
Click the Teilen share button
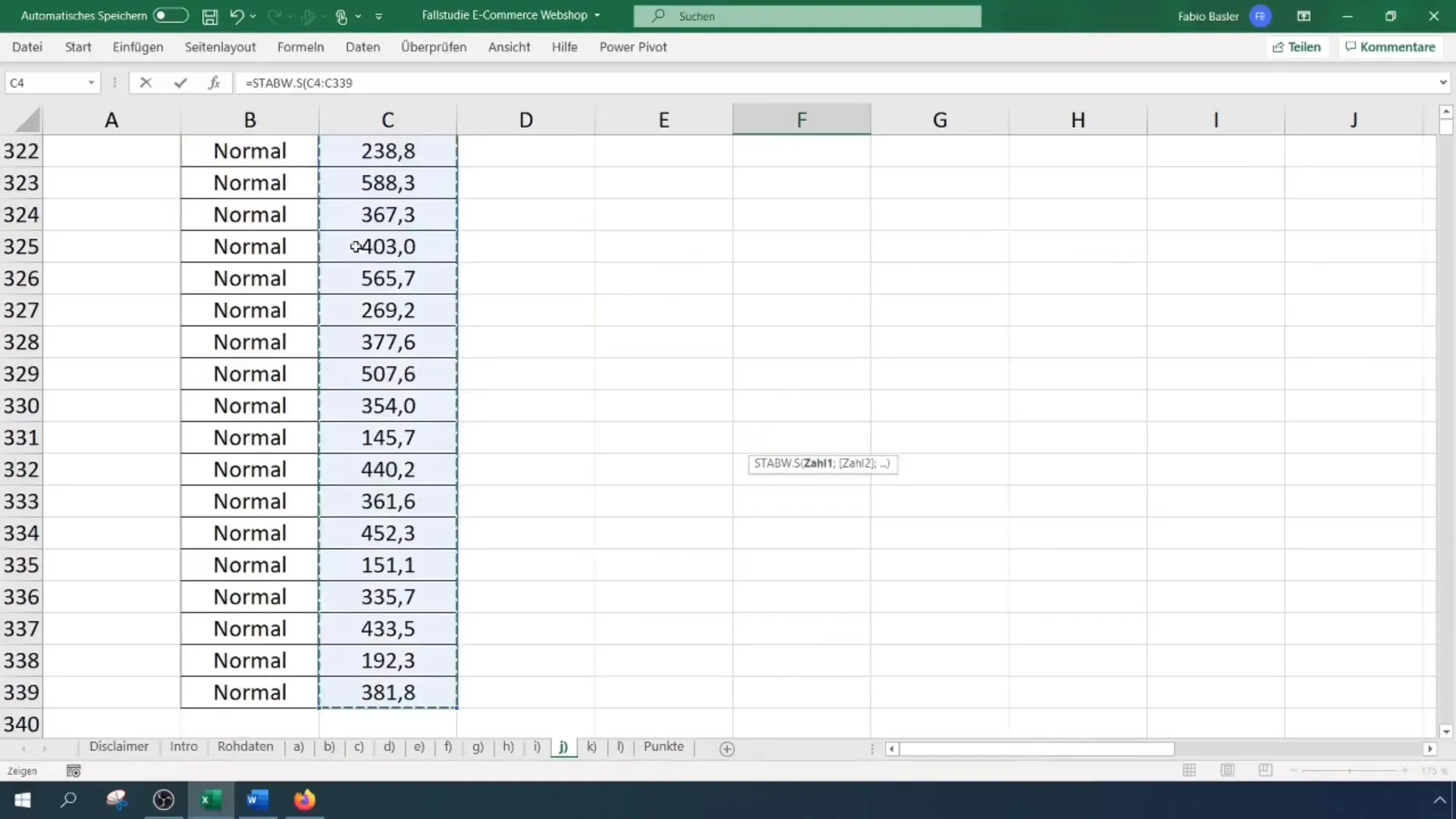pos(1297,47)
